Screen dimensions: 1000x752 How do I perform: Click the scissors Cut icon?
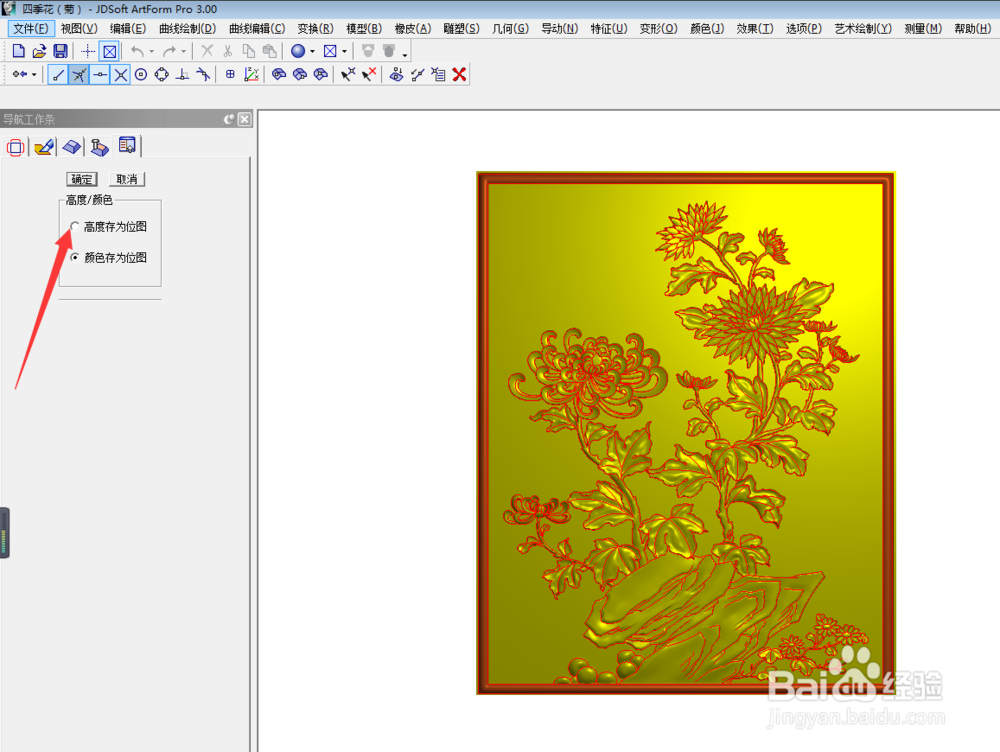coord(228,51)
